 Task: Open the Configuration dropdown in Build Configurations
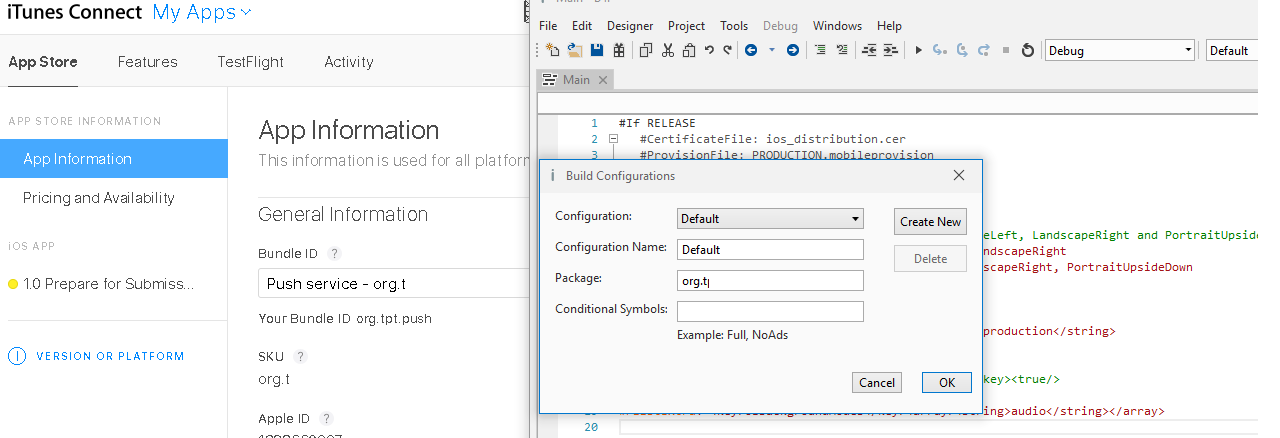tap(770, 219)
